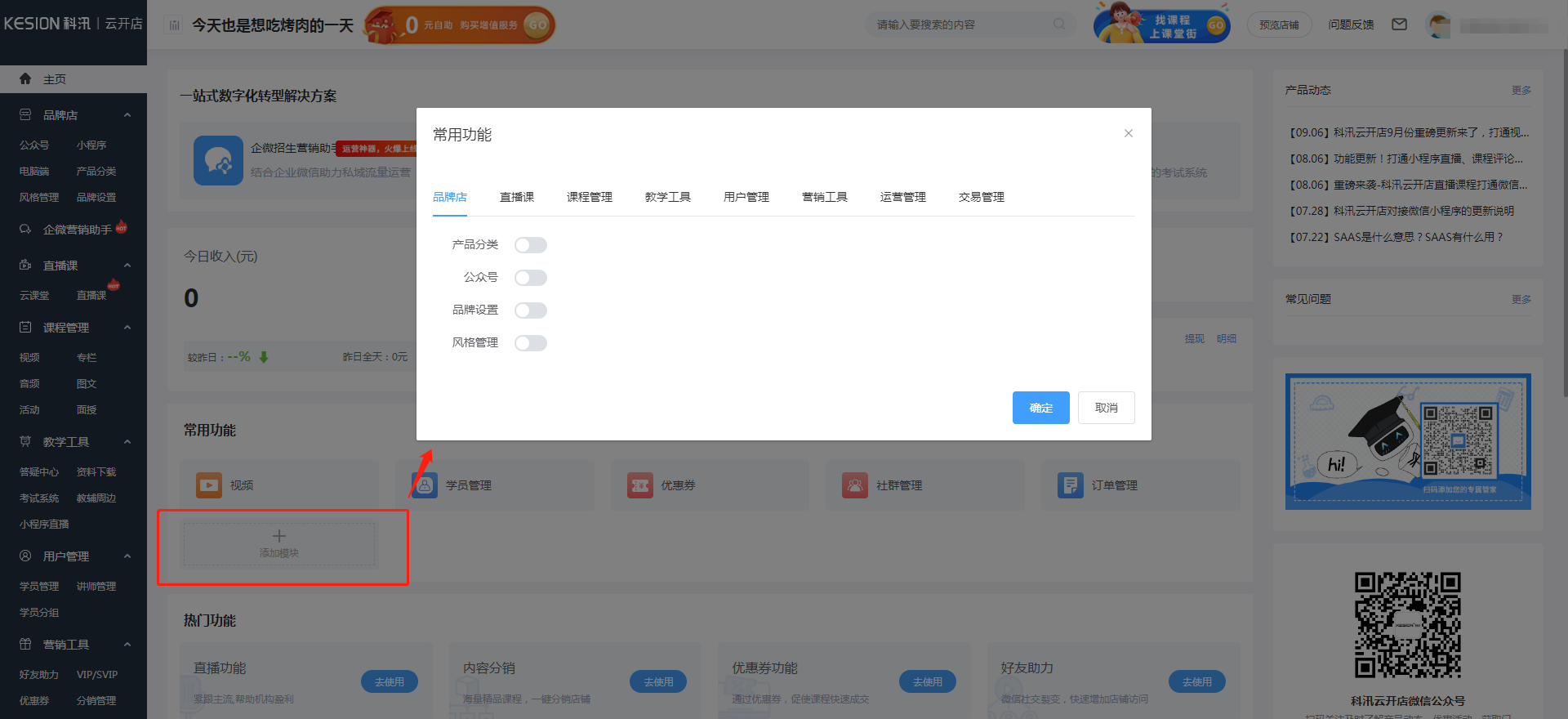Collapse the 营销工具 sidebar section chevron
Viewport: 1568px width, 719px height.
pos(127,645)
